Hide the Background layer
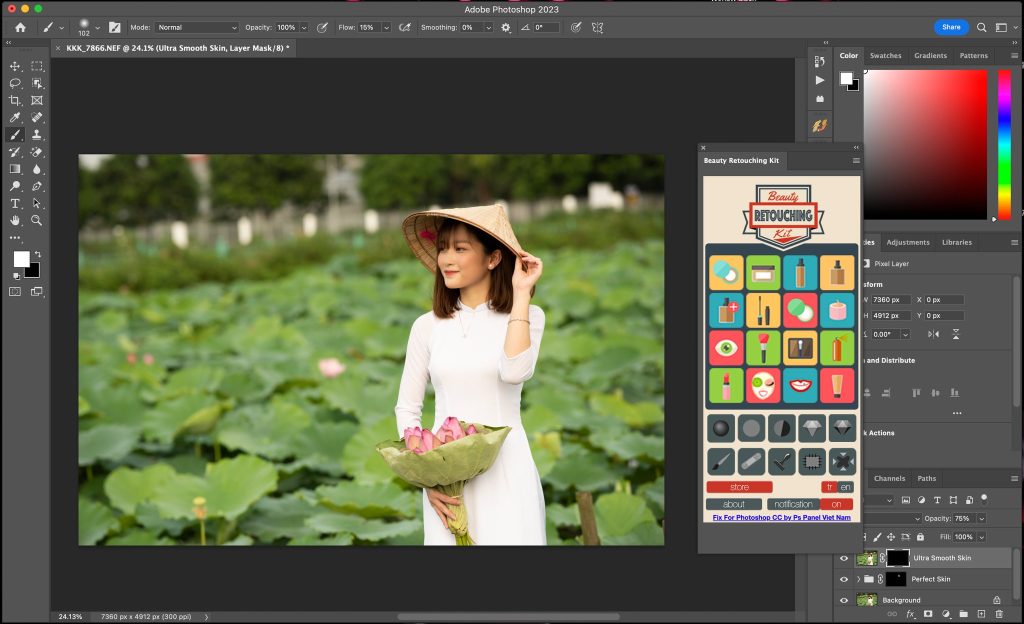This screenshot has width=1024, height=624. (x=844, y=600)
